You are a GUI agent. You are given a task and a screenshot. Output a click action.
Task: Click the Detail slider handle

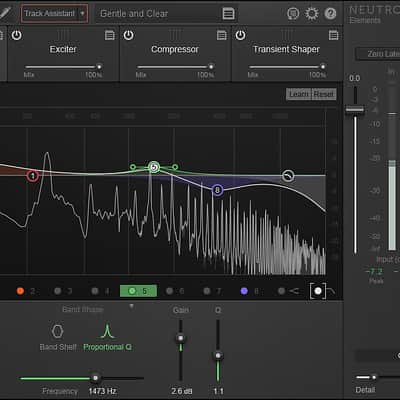coord(374,377)
